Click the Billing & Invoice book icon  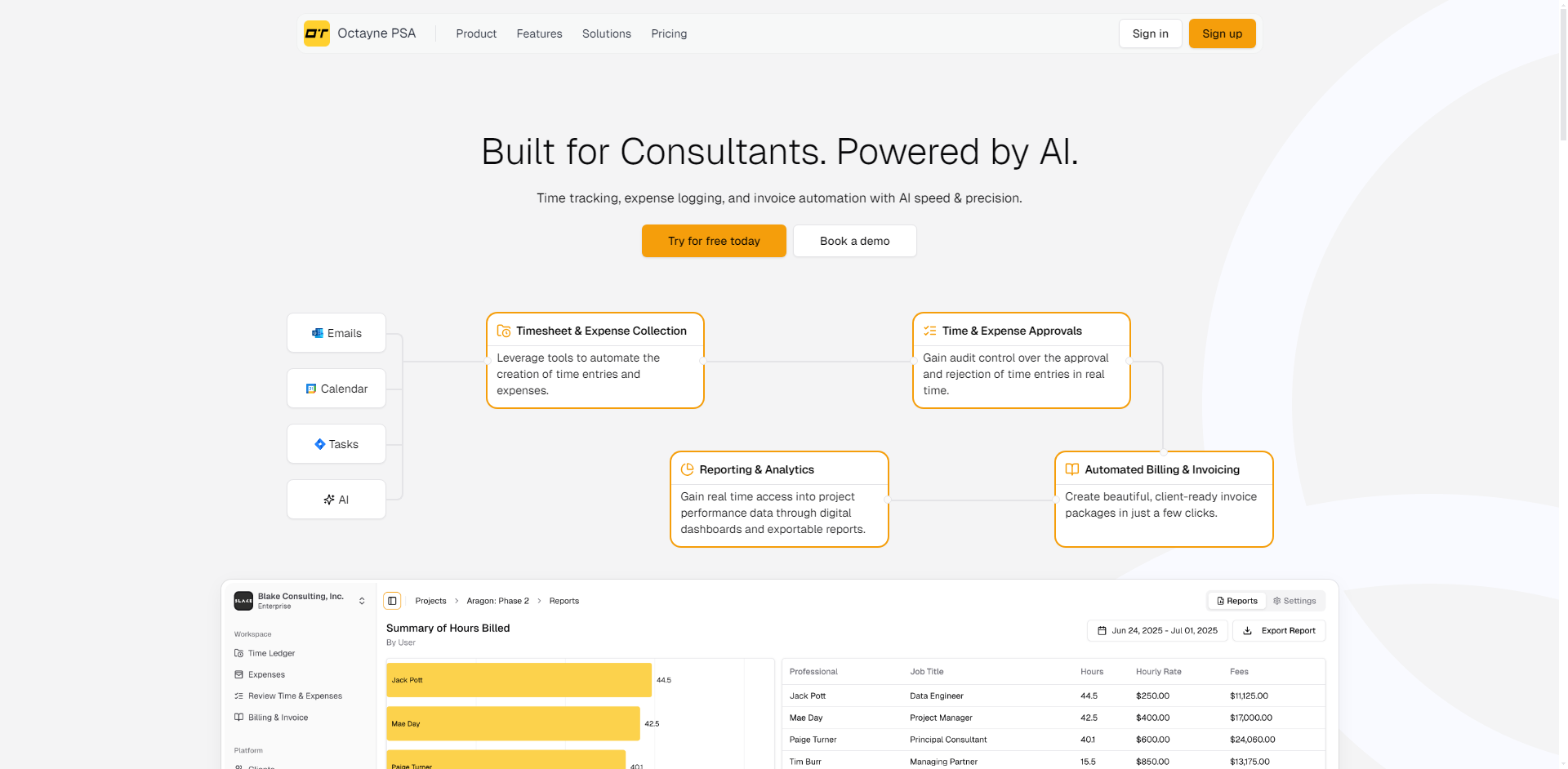(238, 718)
